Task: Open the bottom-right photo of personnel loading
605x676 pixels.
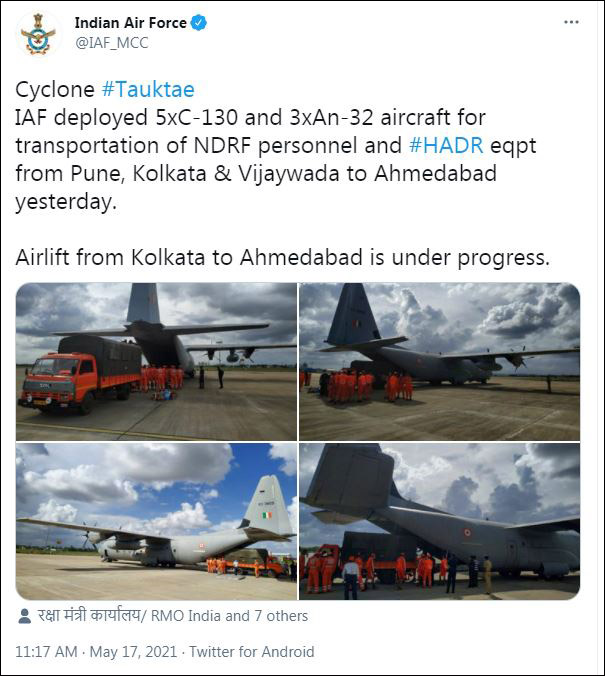Action: click(440, 521)
